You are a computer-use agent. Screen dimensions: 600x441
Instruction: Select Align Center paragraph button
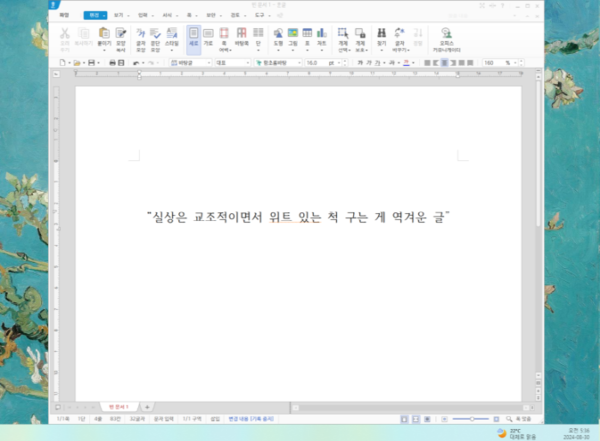click(x=444, y=62)
